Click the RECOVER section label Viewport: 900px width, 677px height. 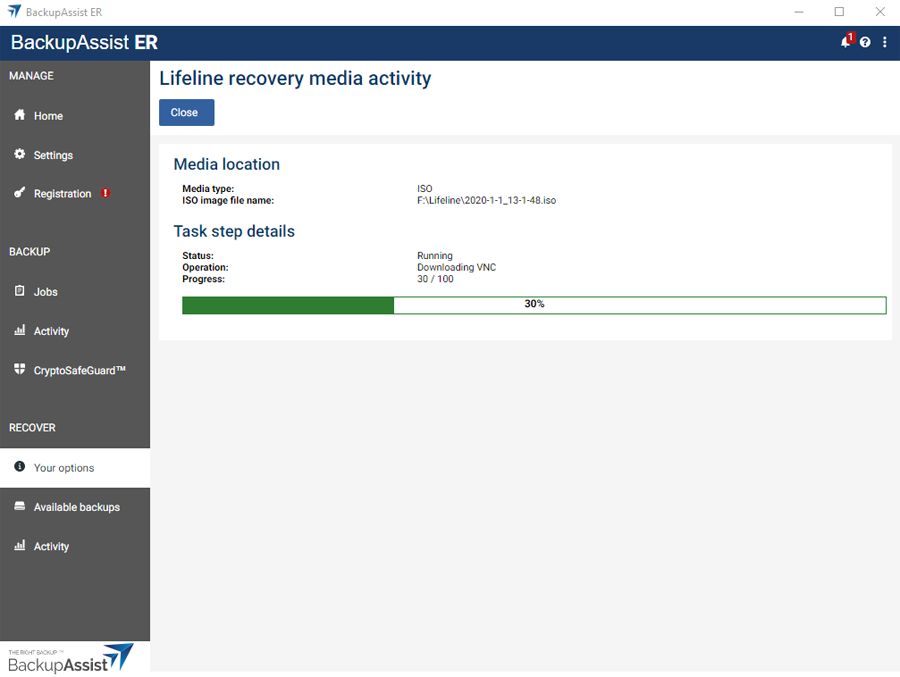[32, 428]
